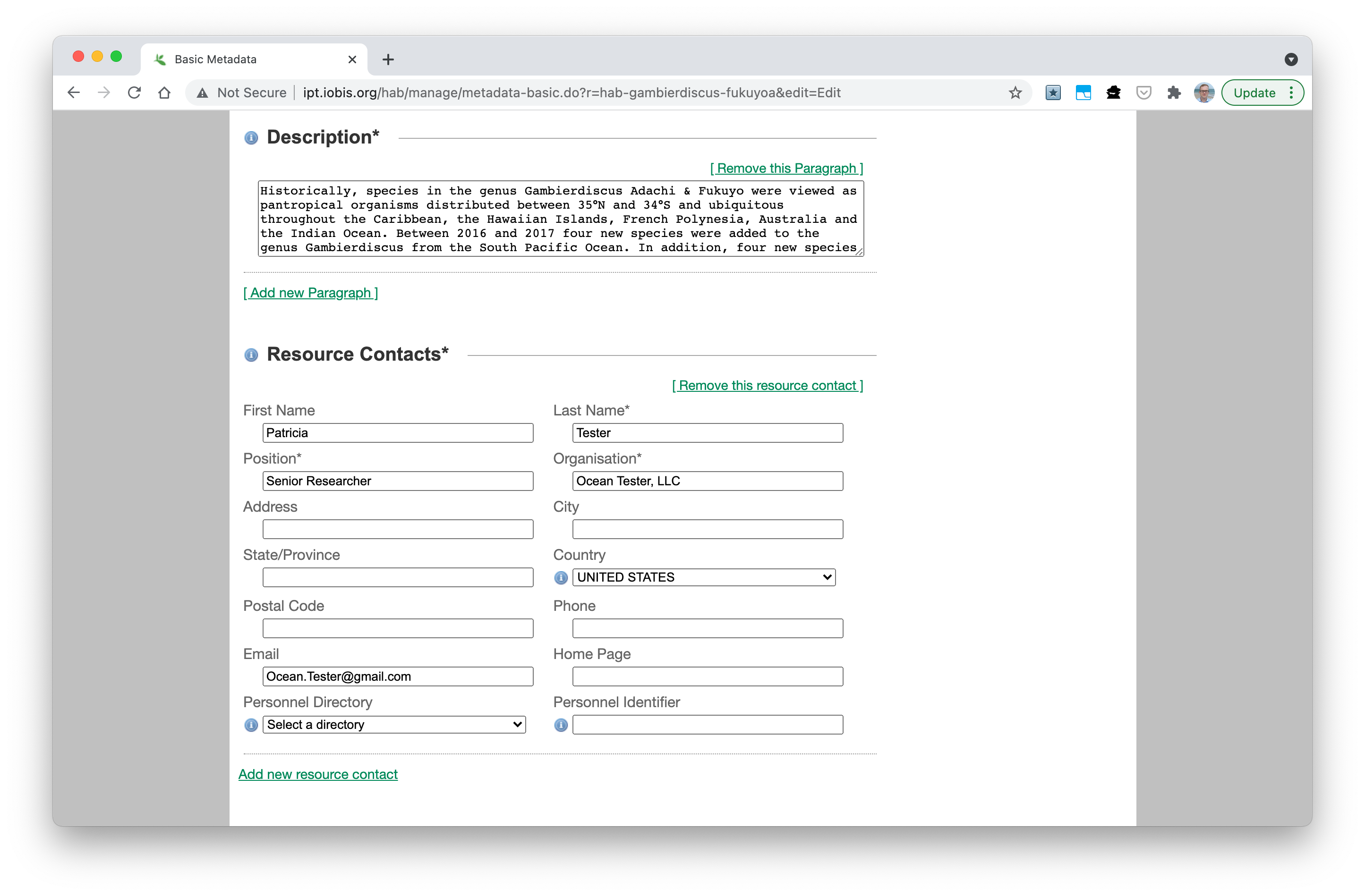Click the Remove this resource contact link
1365x896 pixels.
point(768,385)
